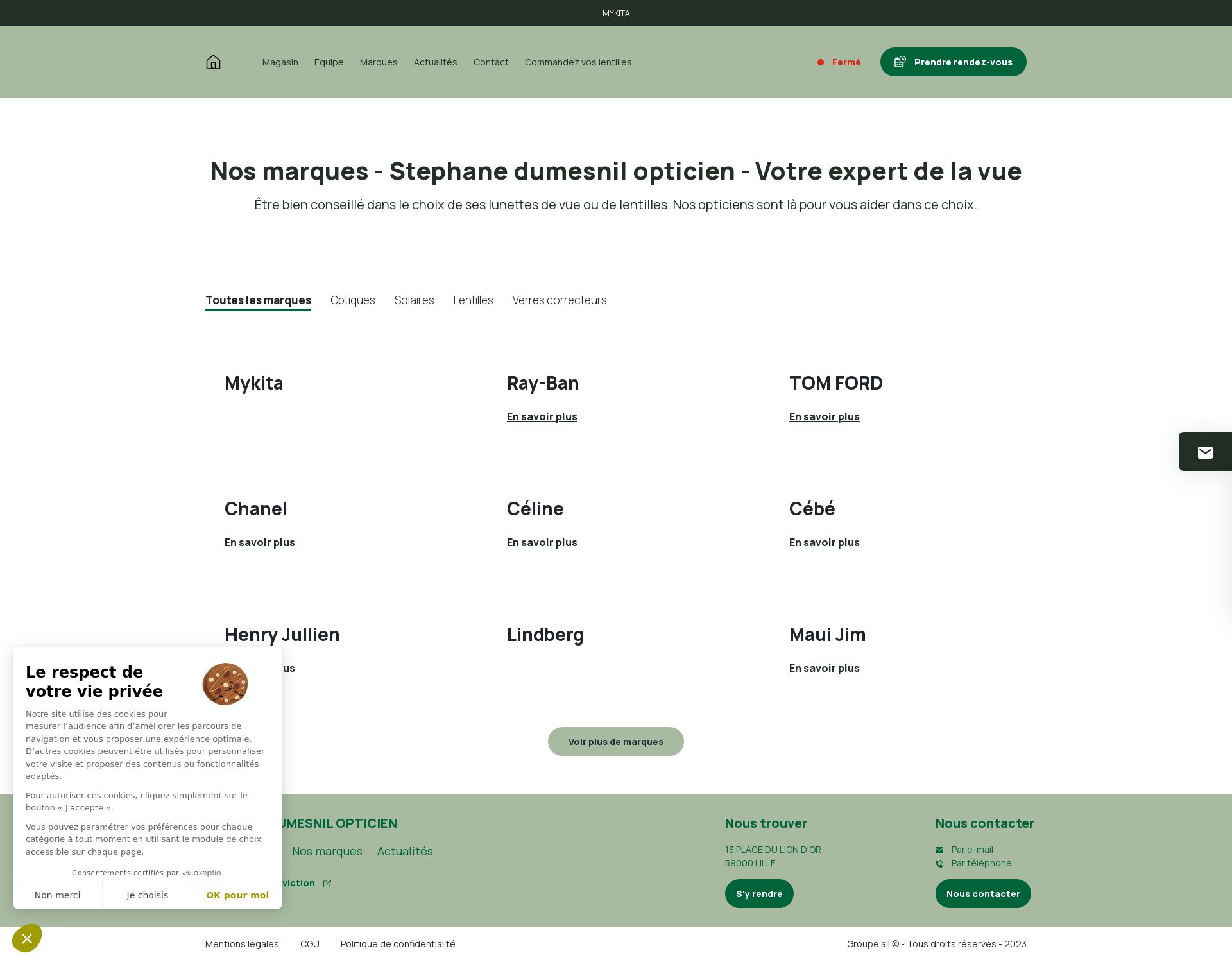Close the cookie widget with the round X
Screen dimensions: 1232x960
[27, 939]
